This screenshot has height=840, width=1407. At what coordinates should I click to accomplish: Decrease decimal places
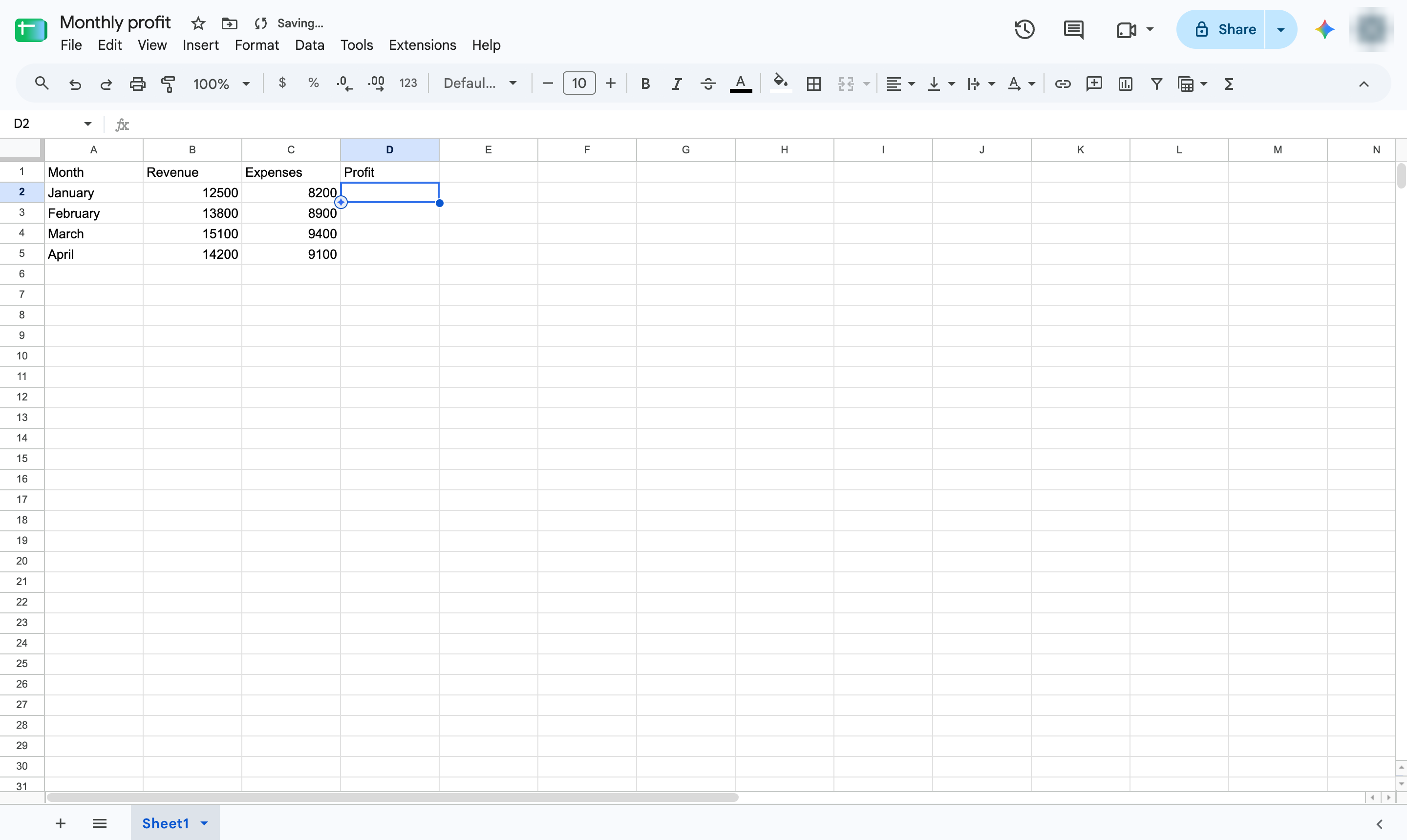(344, 84)
